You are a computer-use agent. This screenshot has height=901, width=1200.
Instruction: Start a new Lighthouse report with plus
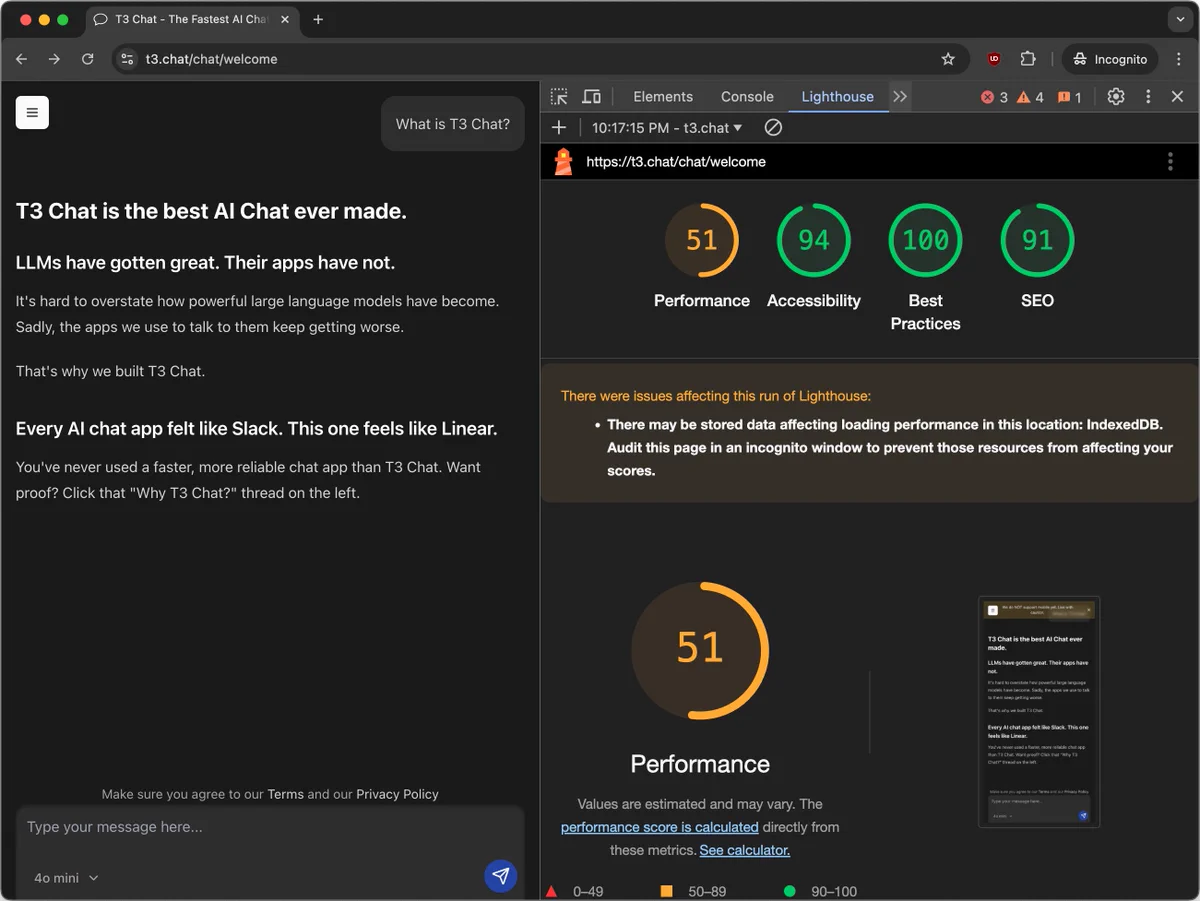point(559,127)
